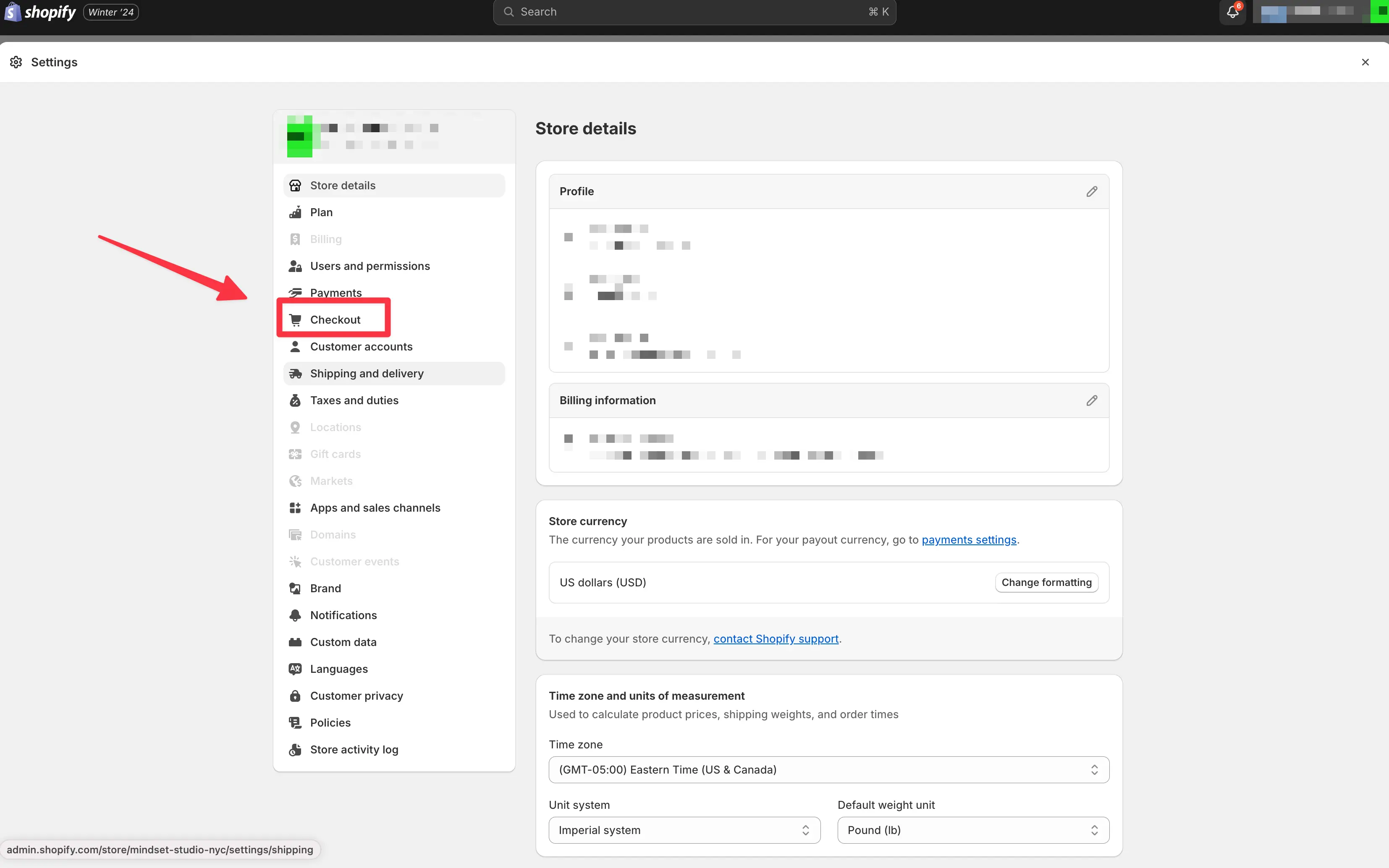Click the Plan chart icon

(x=295, y=212)
